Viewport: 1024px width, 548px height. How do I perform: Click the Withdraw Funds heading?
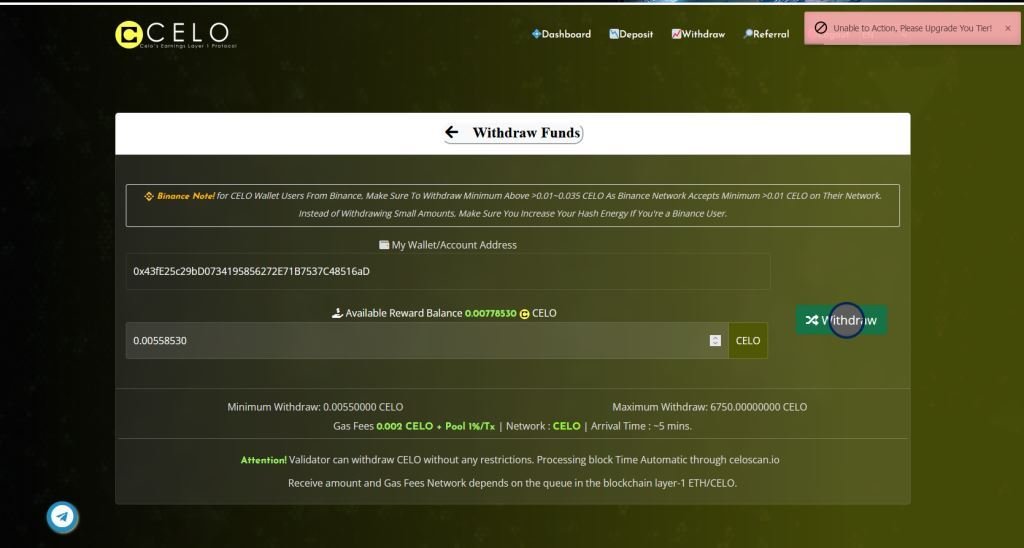[x=526, y=133]
